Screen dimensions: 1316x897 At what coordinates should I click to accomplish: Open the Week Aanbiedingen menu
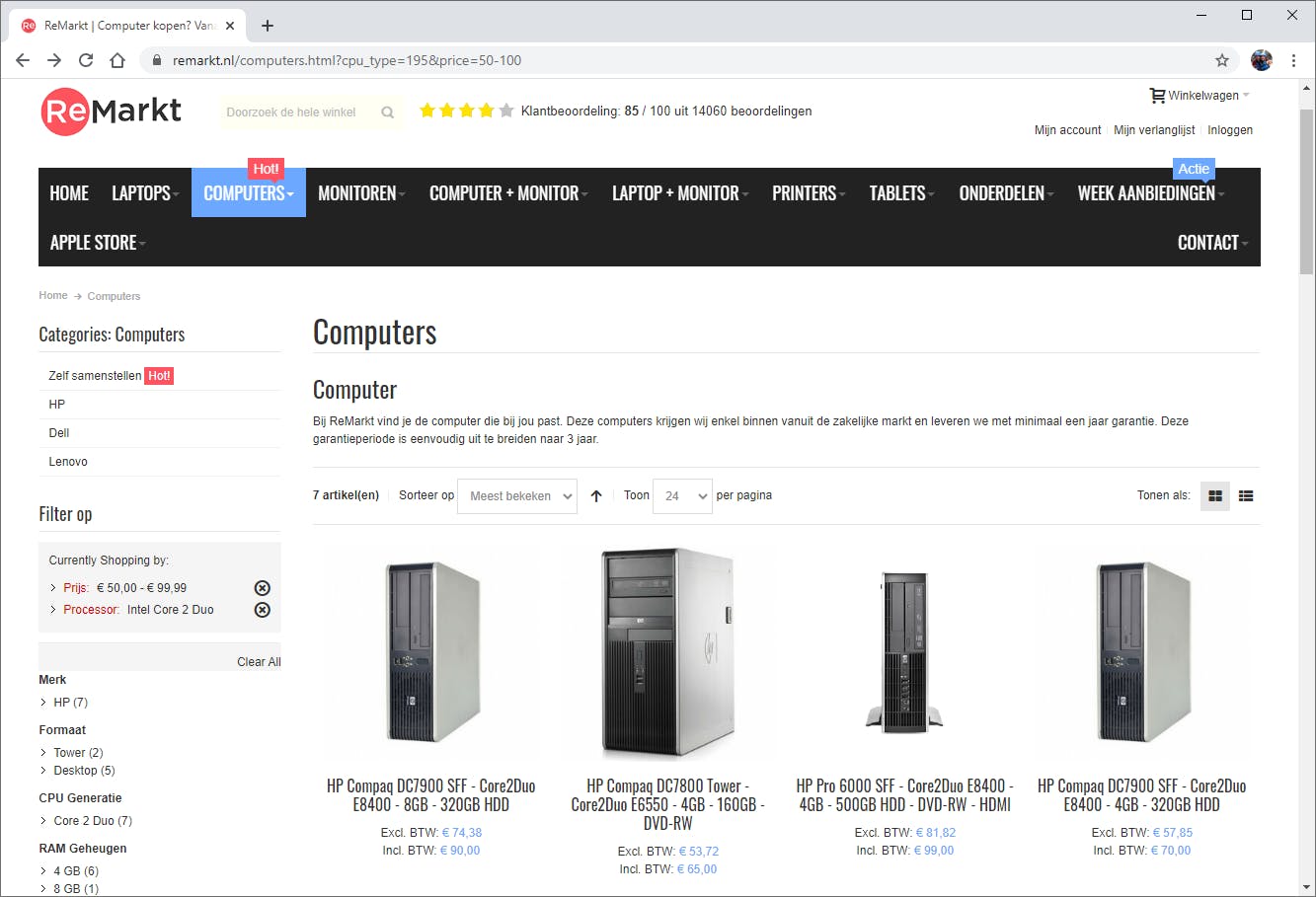coord(1151,193)
